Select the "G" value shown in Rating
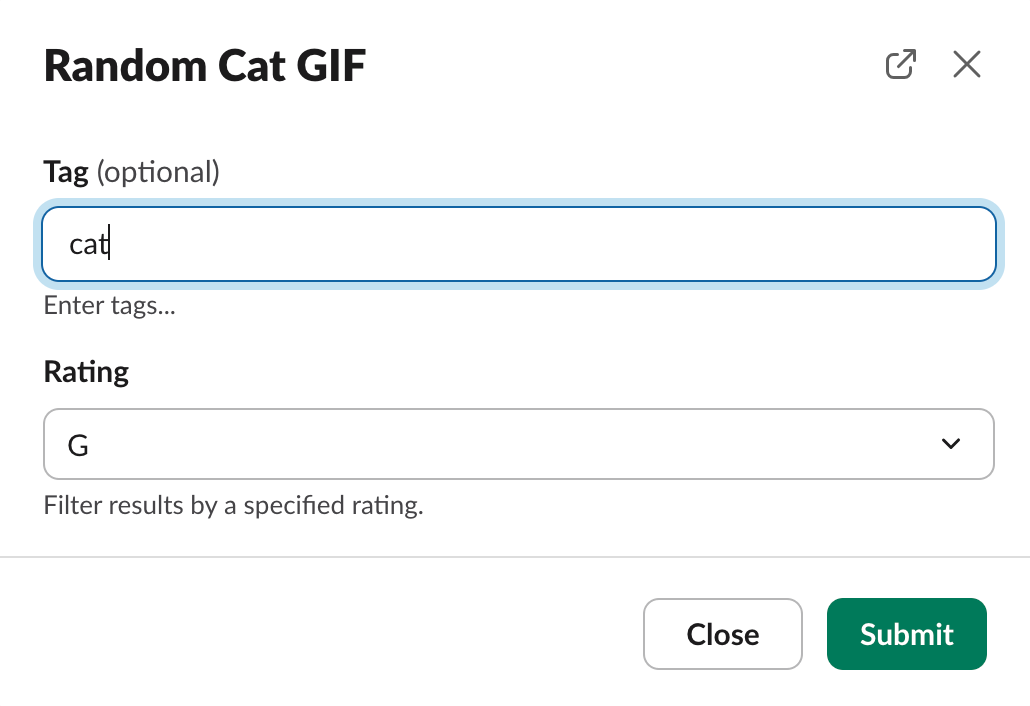Screen dimensions: 1030x706 78,445
